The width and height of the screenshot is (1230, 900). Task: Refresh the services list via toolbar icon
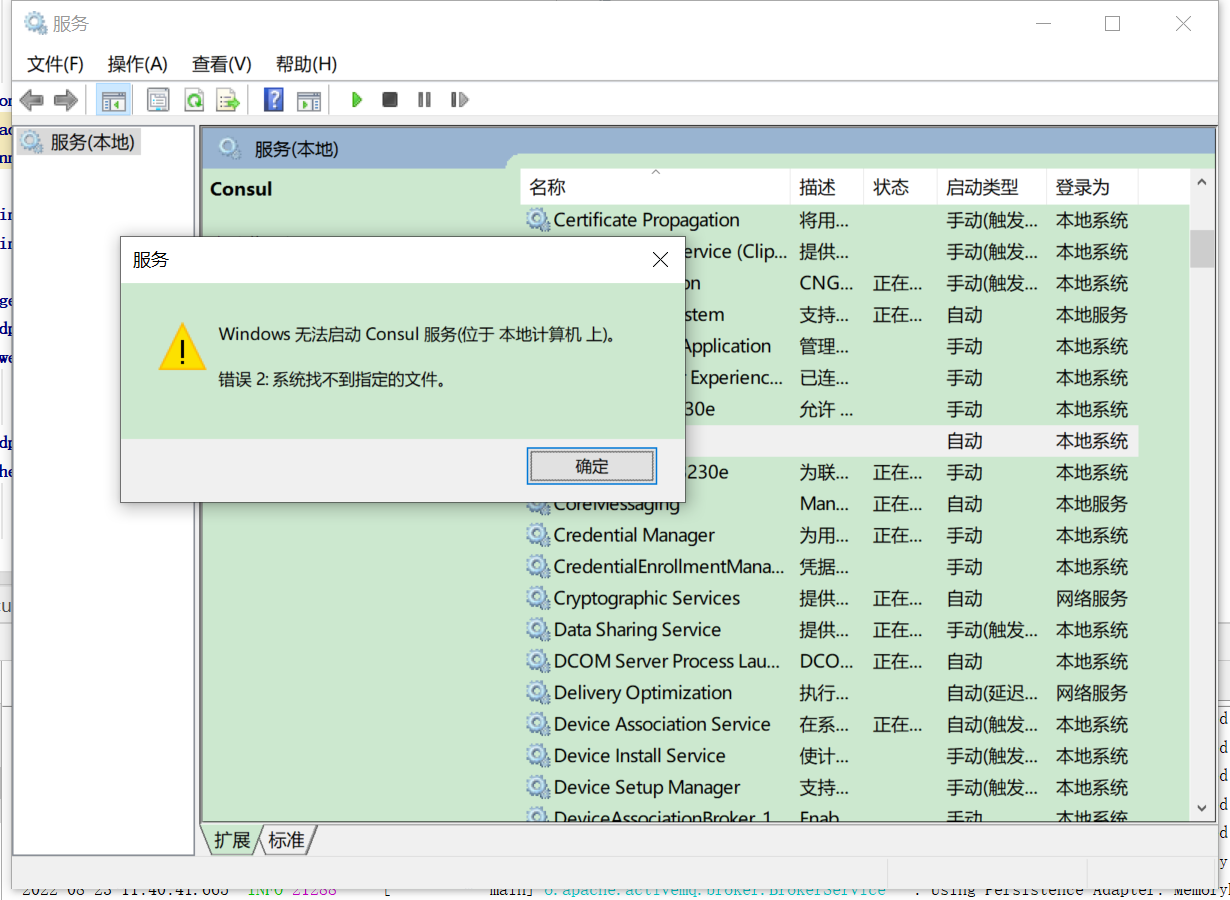tap(194, 100)
